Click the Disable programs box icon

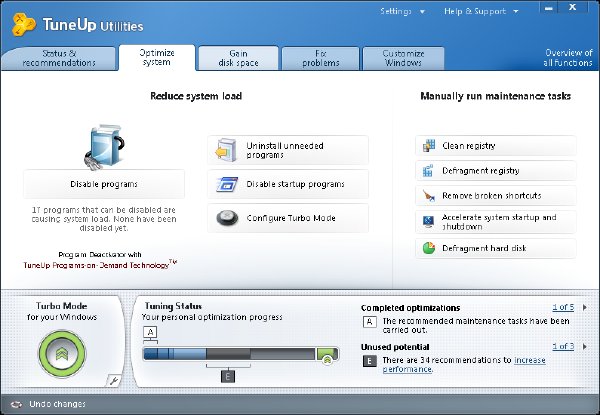coord(104,146)
